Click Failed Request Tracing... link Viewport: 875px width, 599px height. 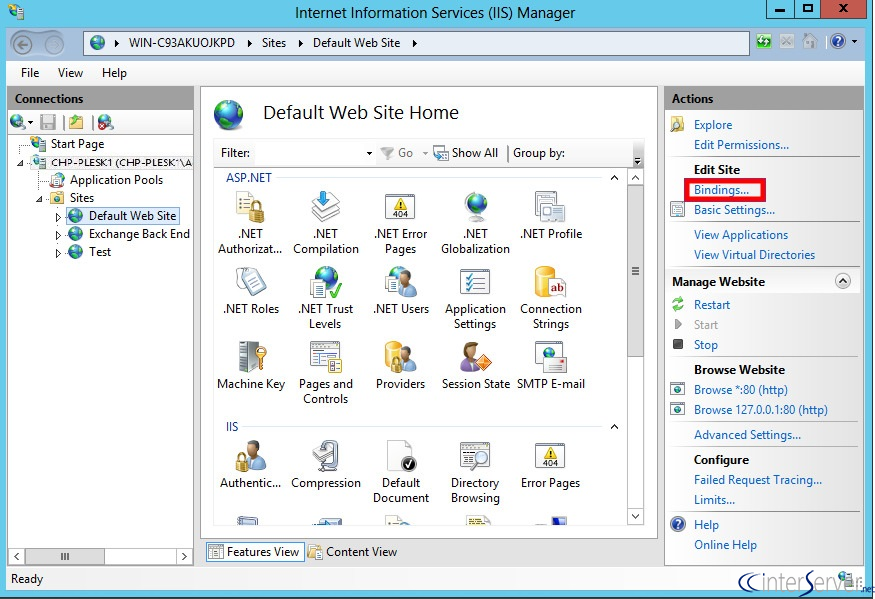[x=758, y=480]
